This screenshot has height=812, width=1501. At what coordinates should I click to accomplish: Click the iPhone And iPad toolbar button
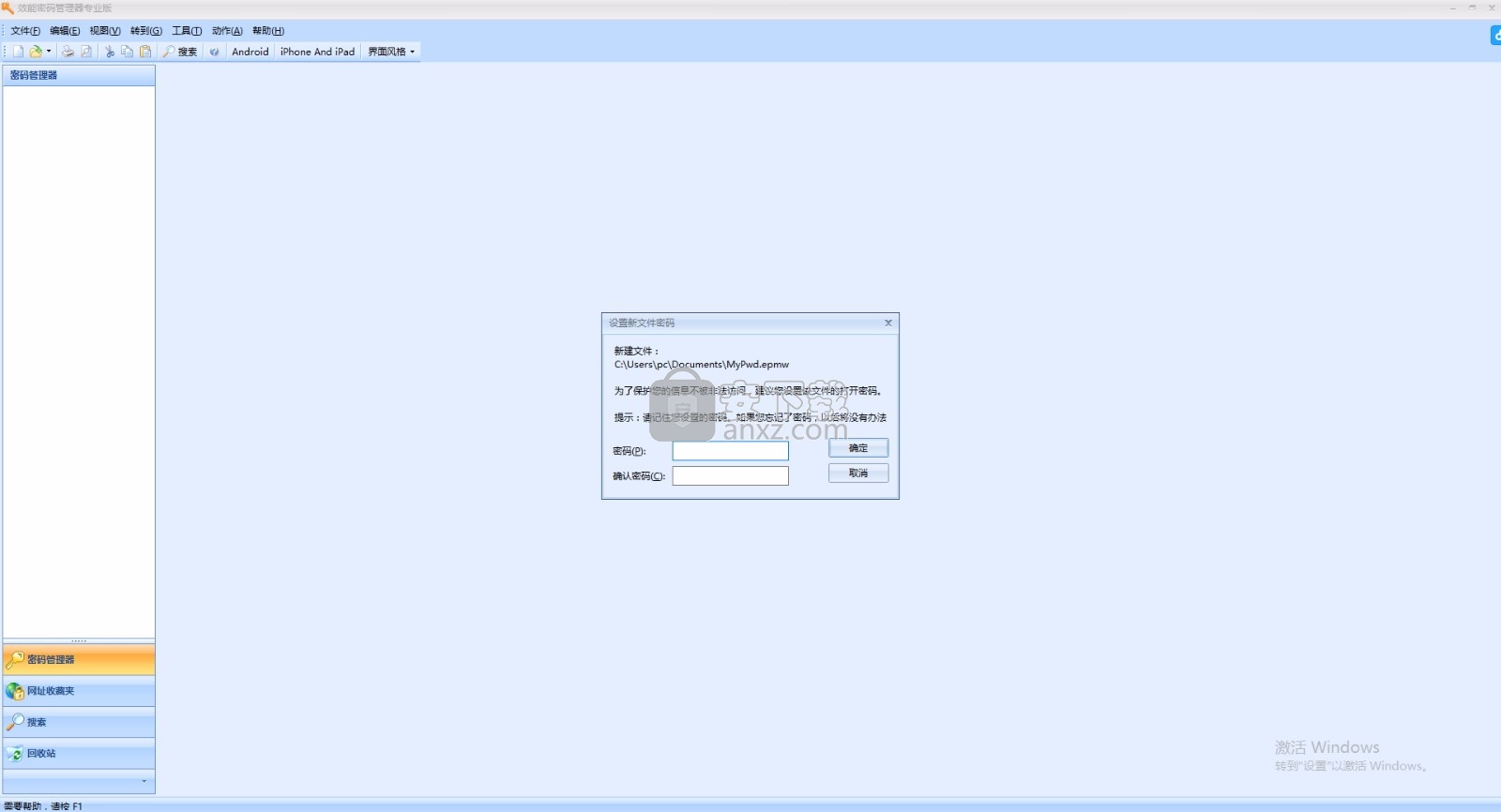click(x=317, y=52)
